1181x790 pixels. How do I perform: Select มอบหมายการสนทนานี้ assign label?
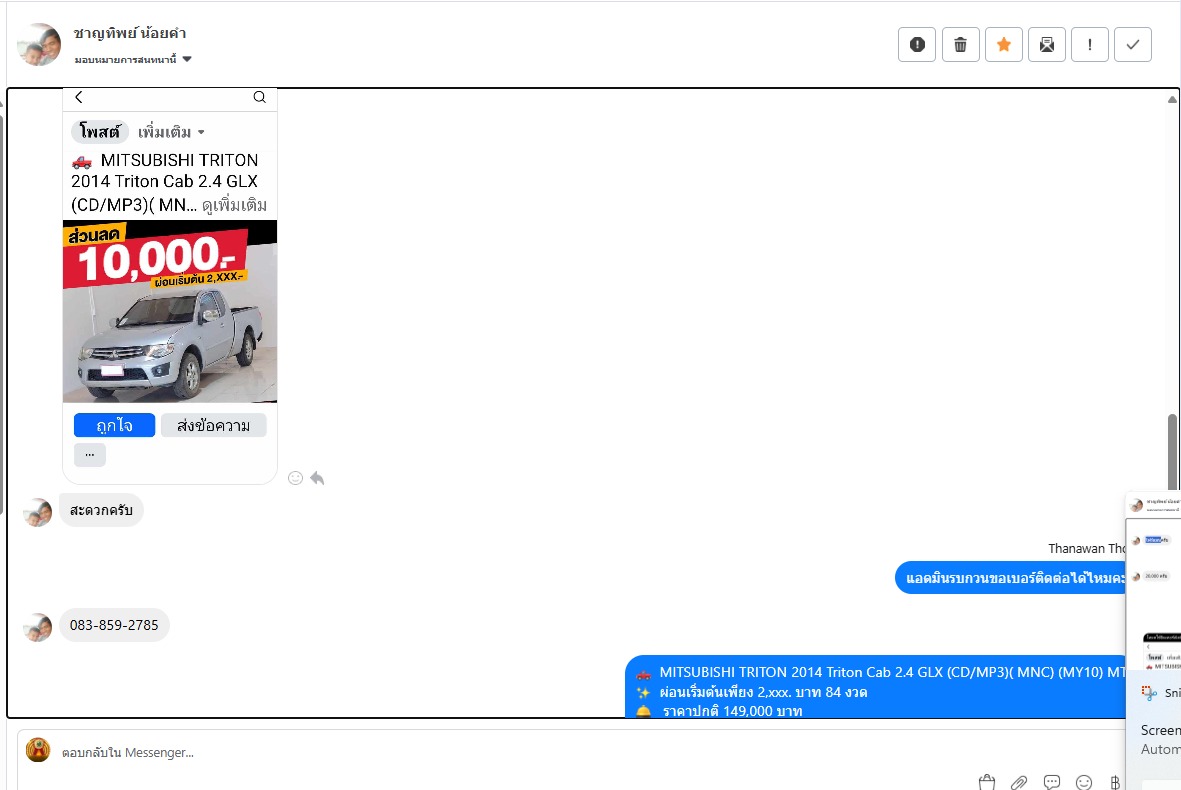pos(125,59)
